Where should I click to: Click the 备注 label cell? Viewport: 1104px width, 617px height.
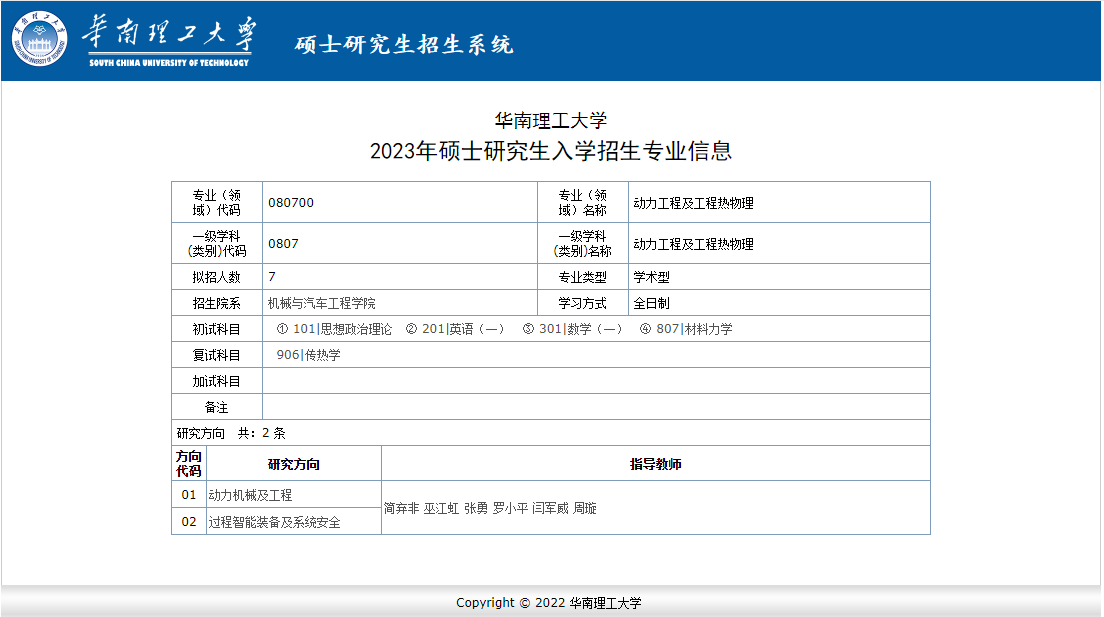click(x=217, y=407)
